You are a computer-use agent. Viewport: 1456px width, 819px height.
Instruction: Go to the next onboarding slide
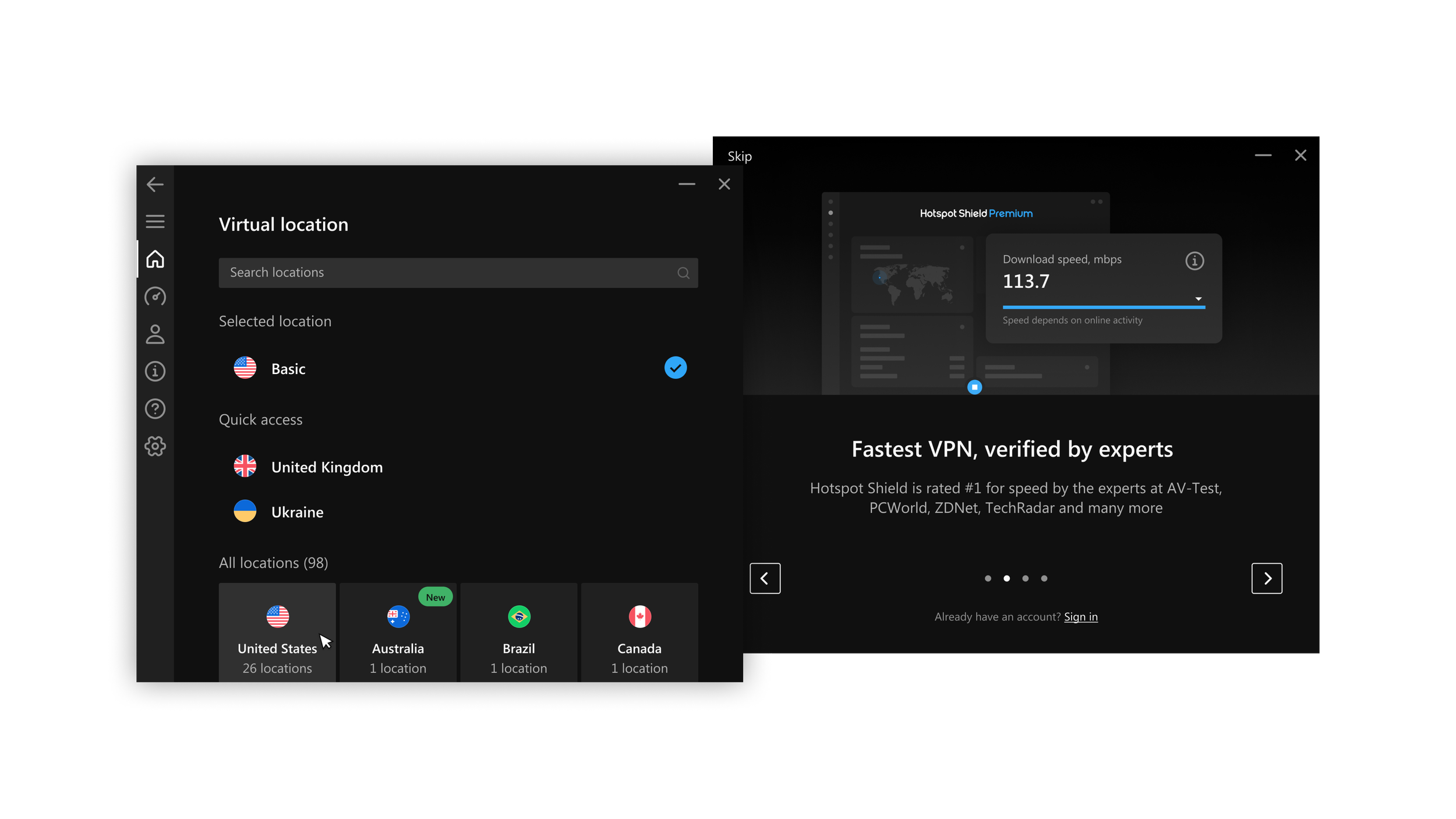1267,578
